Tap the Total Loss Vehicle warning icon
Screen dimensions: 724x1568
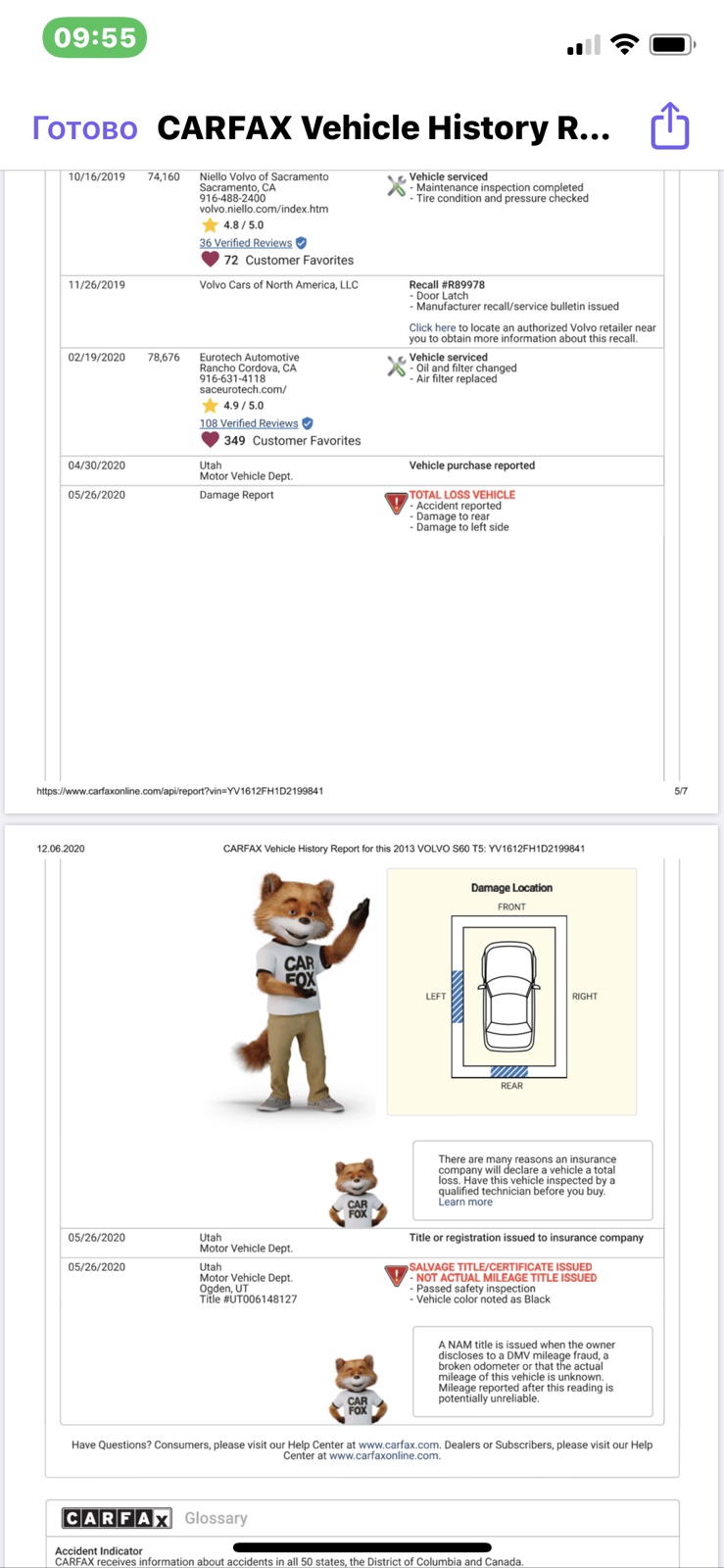(396, 504)
